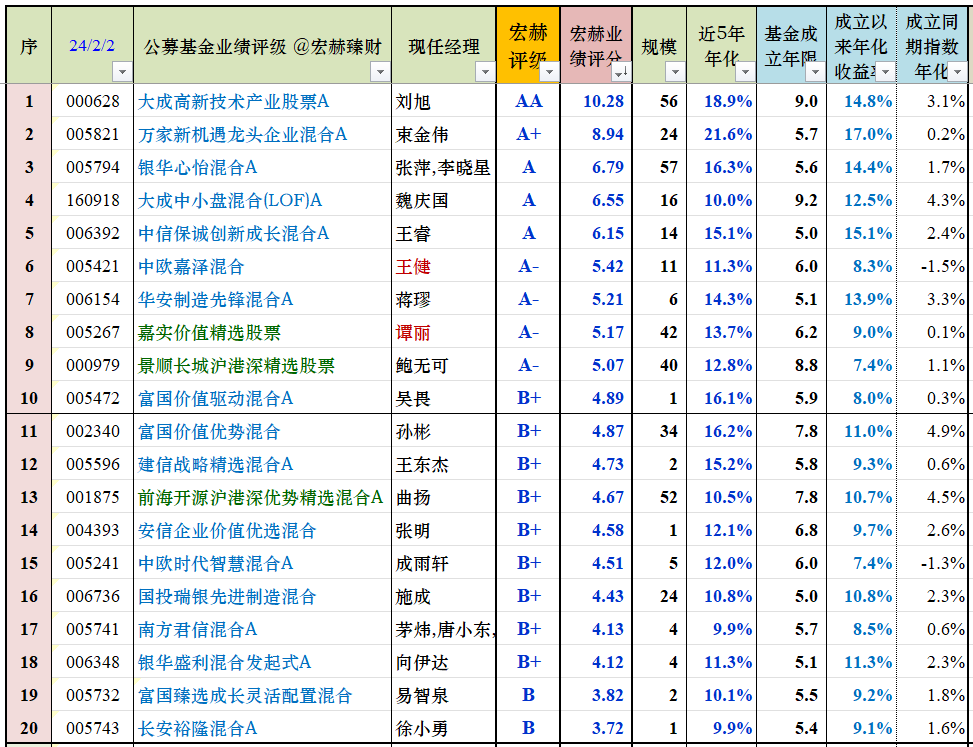
Task: Select fund code cell 006392
Action: click(x=92, y=233)
